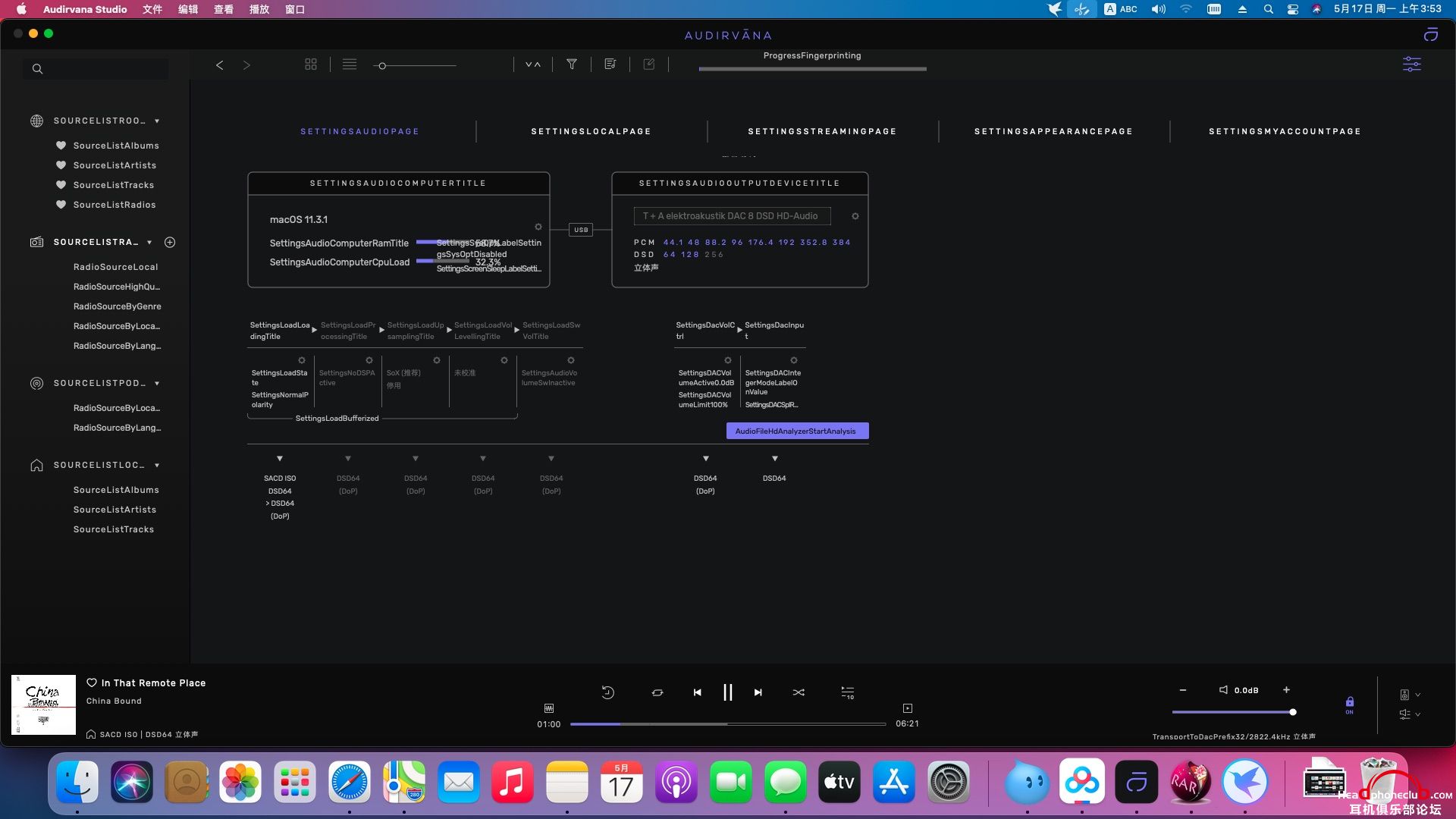Open the sort order dropdown in toolbar
Screen dimensions: 1456x819
click(x=533, y=64)
